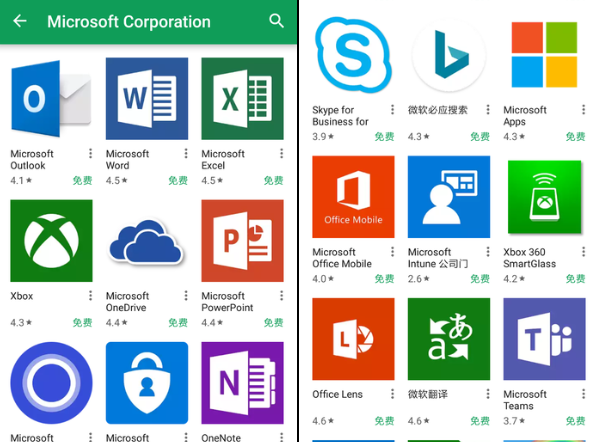This screenshot has height=442, width=596.
Task: Open the Microsoft Teams app icon
Action: click(544, 339)
